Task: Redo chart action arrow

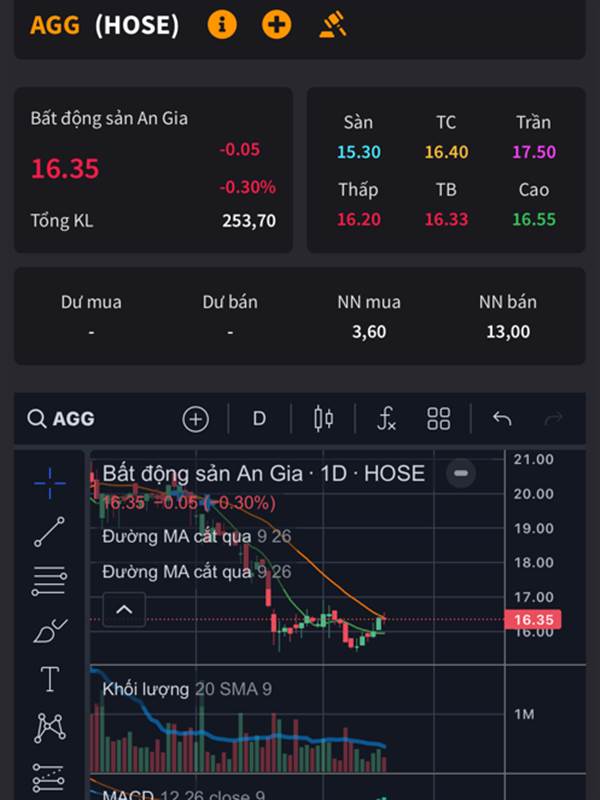Action: pos(554,419)
